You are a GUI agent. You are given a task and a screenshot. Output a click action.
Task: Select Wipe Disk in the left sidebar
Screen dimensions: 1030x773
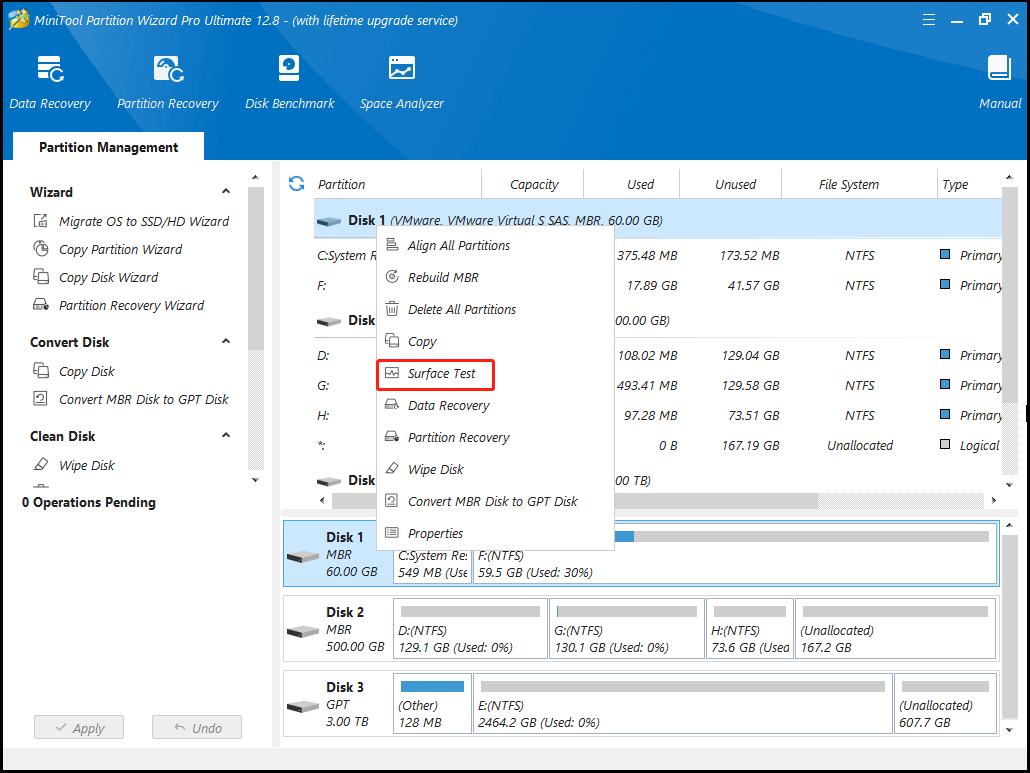tap(87, 465)
